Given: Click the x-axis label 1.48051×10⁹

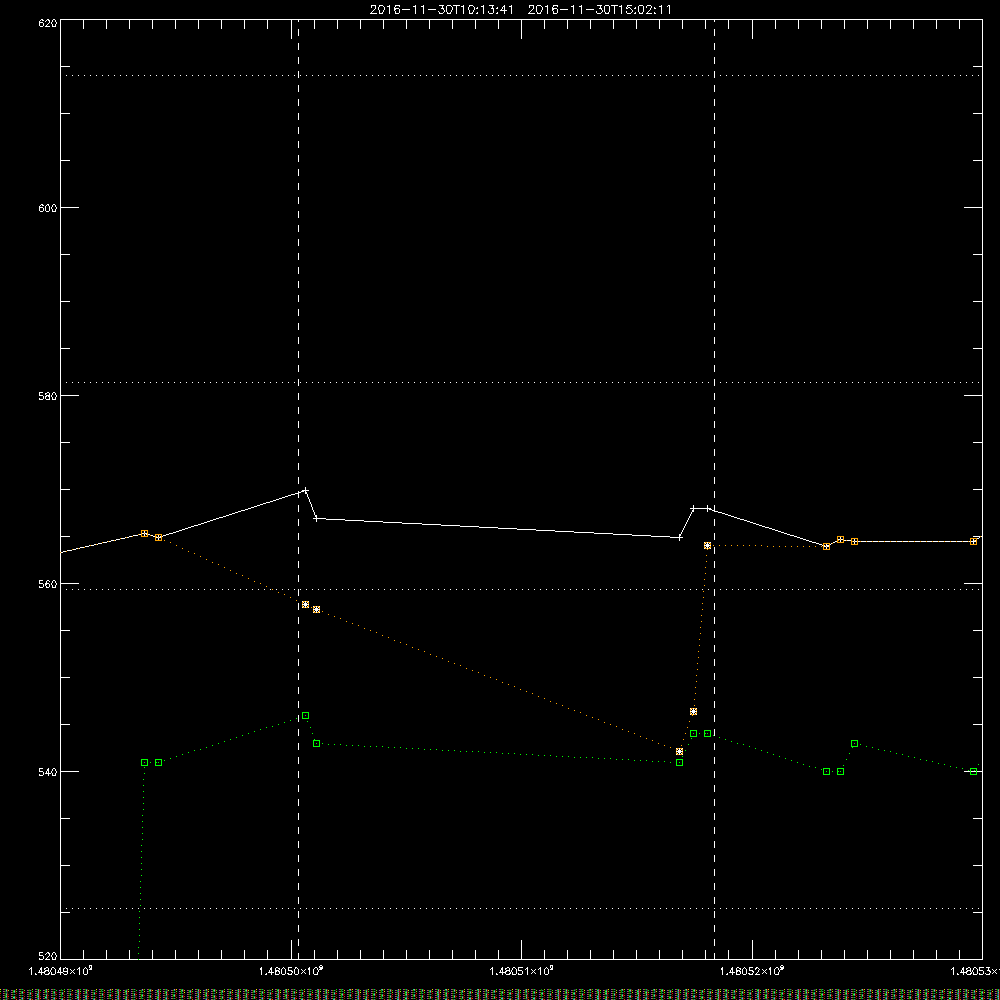Looking at the screenshot, I should pyautogui.click(x=522, y=971).
